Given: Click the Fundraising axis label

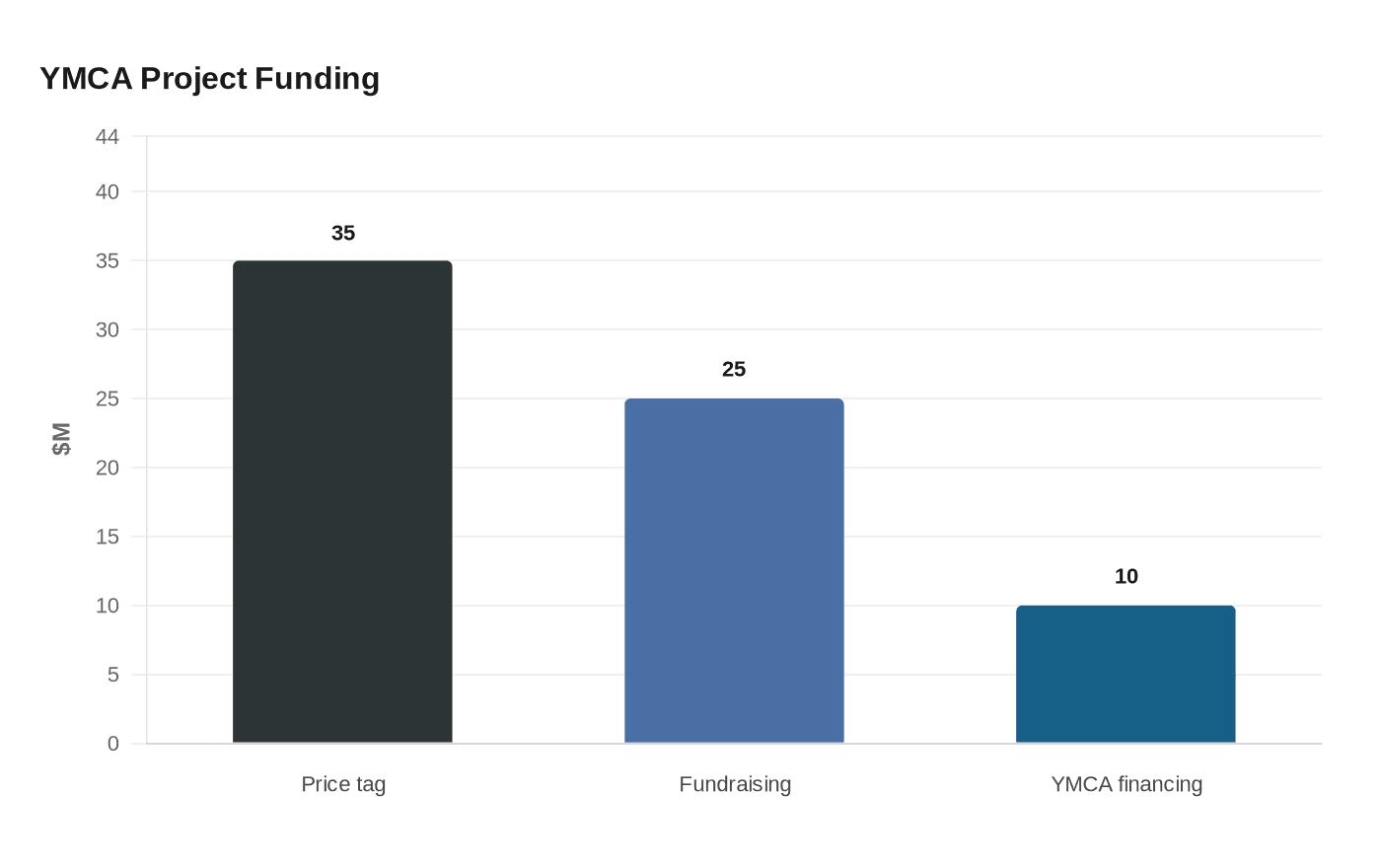Looking at the screenshot, I should [735, 784].
